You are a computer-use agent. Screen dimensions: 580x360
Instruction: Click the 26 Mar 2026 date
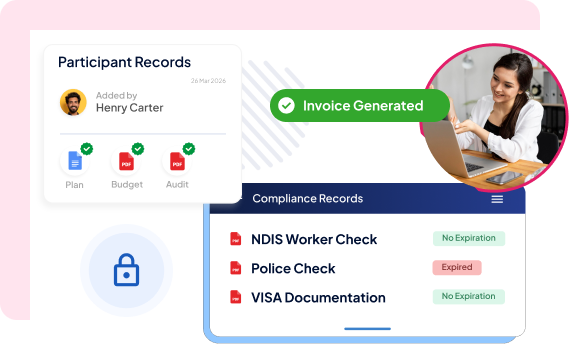208,81
